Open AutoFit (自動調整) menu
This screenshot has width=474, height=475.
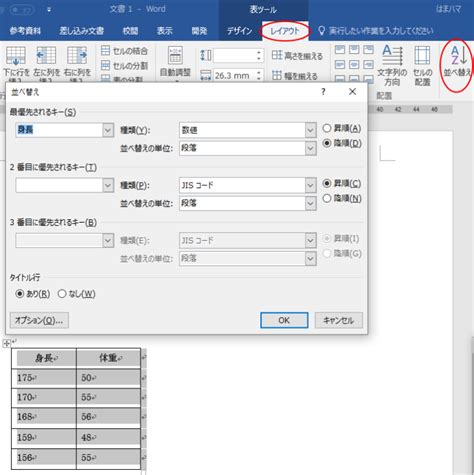[x=175, y=63]
